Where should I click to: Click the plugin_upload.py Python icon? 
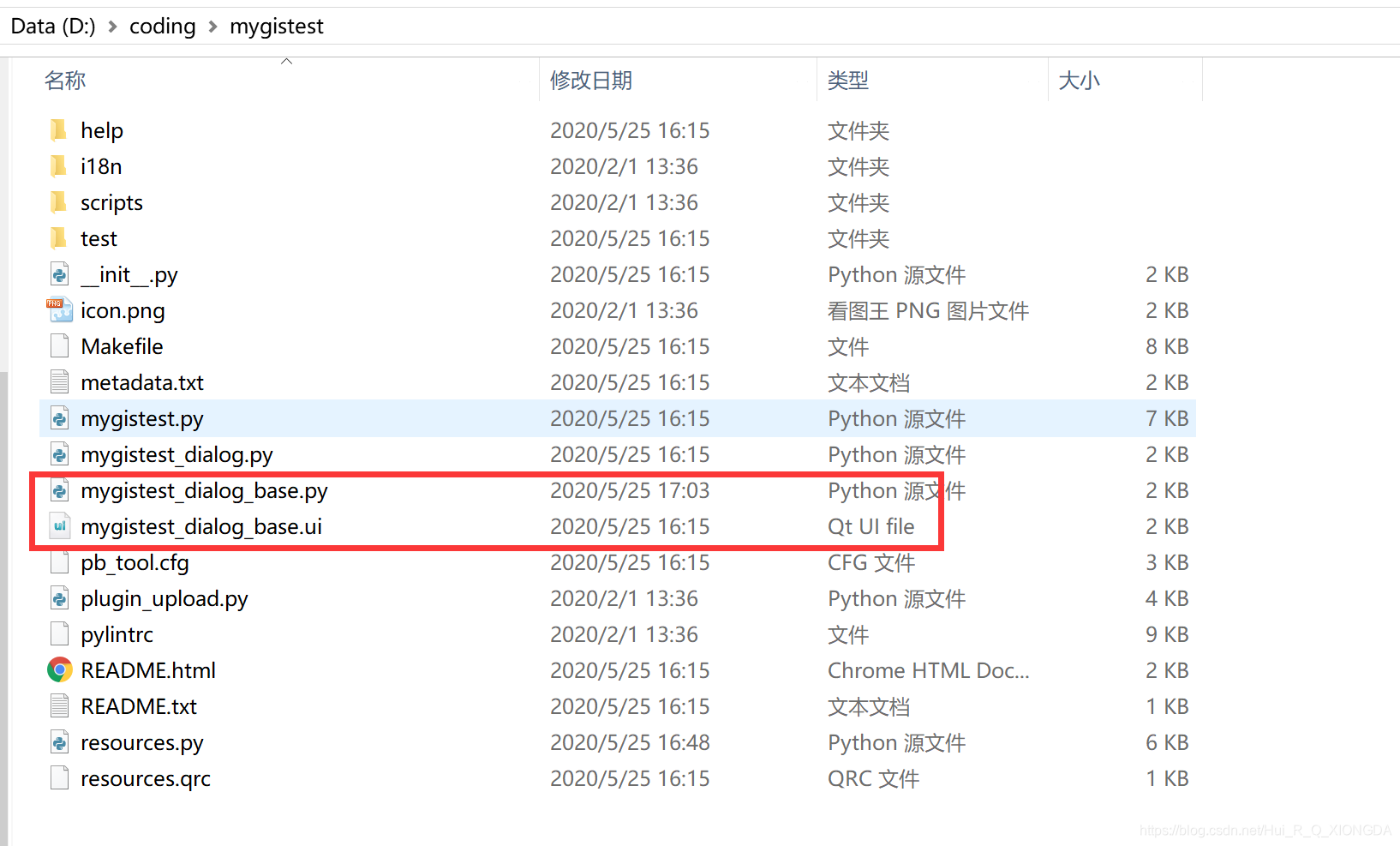coord(59,598)
